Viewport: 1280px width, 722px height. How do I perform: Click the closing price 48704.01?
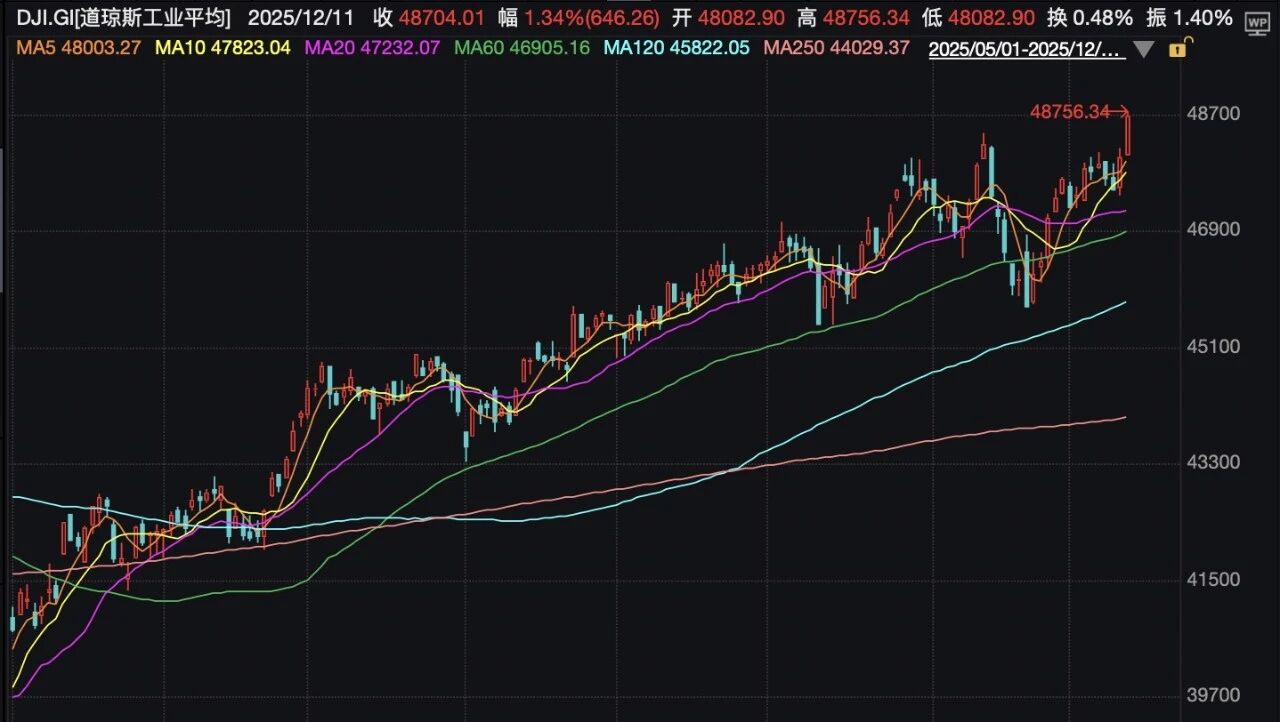click(441, 17)
